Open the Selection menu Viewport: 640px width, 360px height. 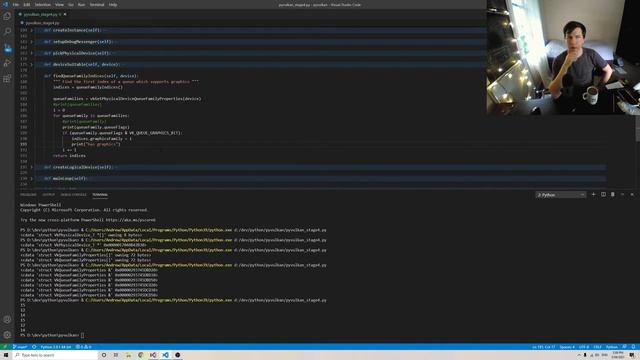click(42, 4)
